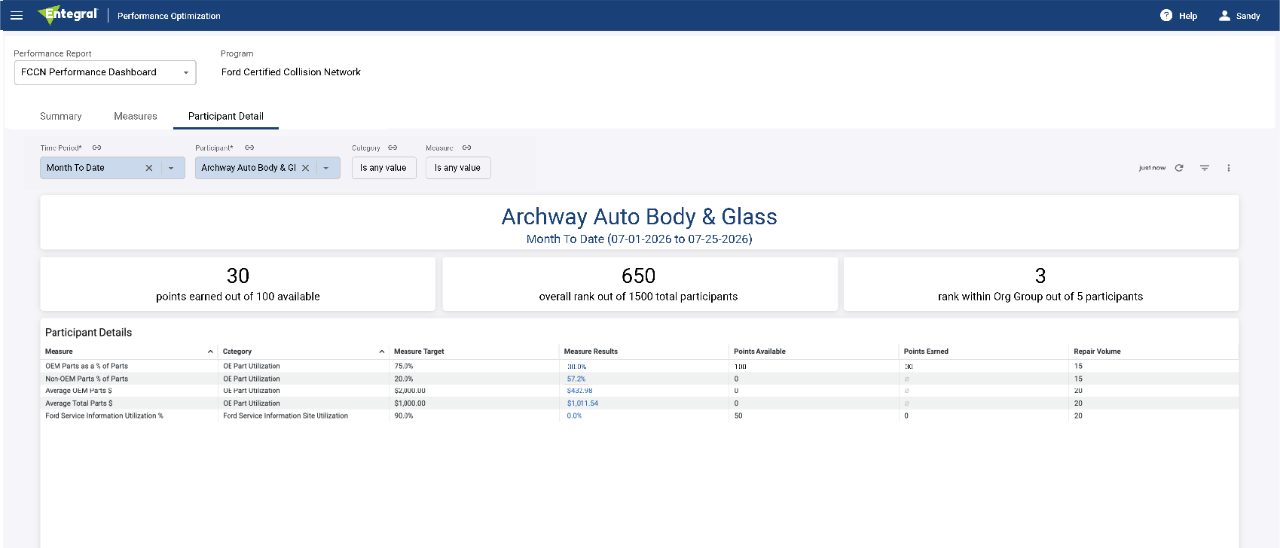Click the Repair Volume column header
The image size is (1280, 548).
1097,352
